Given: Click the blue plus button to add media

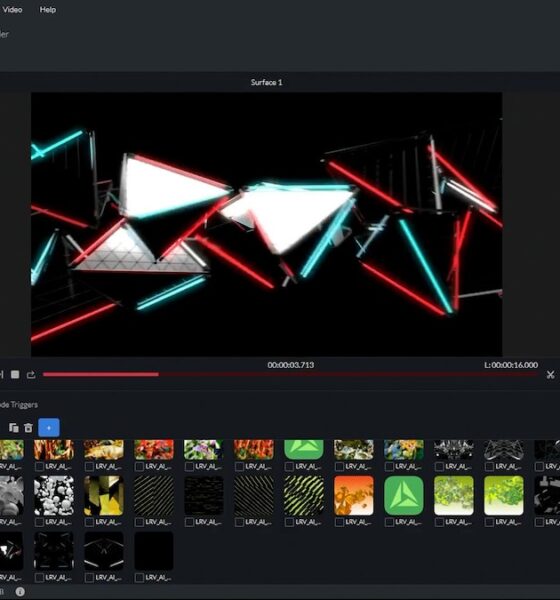Looking at the screenshot, I should click(x=49, y=427).
